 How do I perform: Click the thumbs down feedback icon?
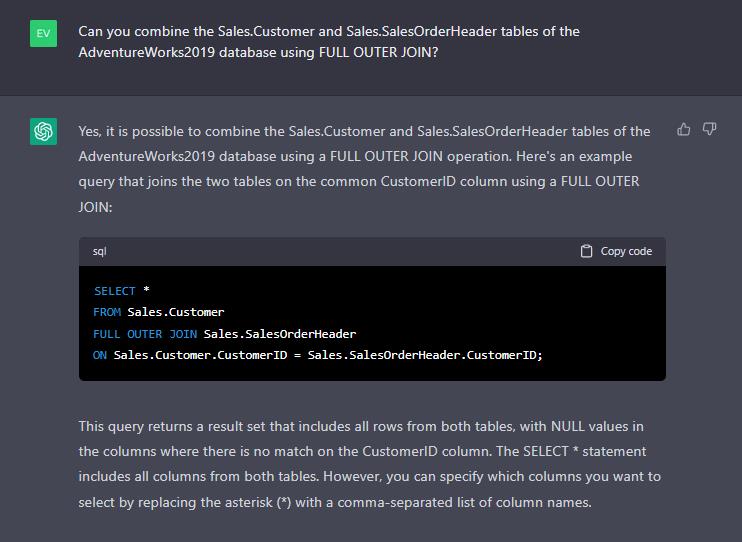click(709, 129)
